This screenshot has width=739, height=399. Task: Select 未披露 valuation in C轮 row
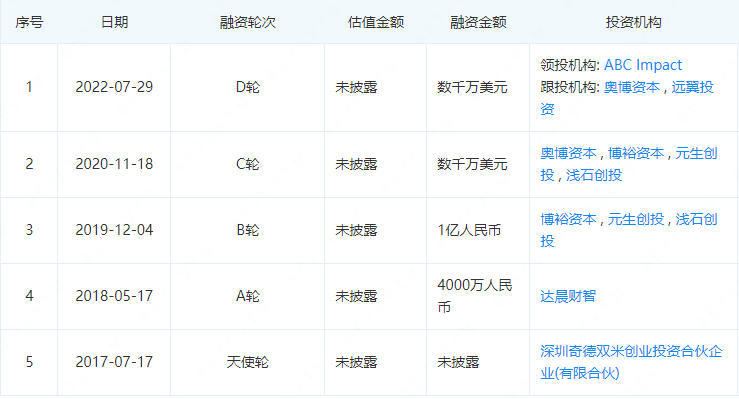356,164
